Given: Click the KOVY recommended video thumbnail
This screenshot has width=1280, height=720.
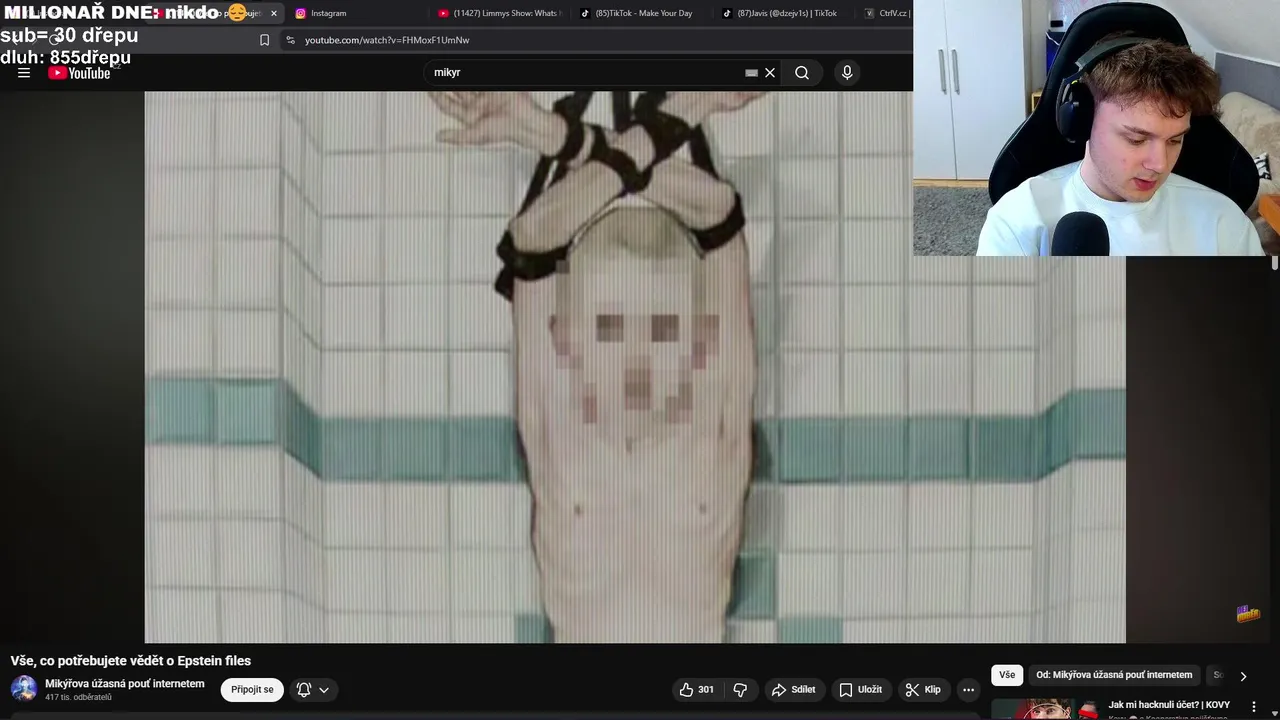Looking at the screenshot, I should tap(1045, 709).
